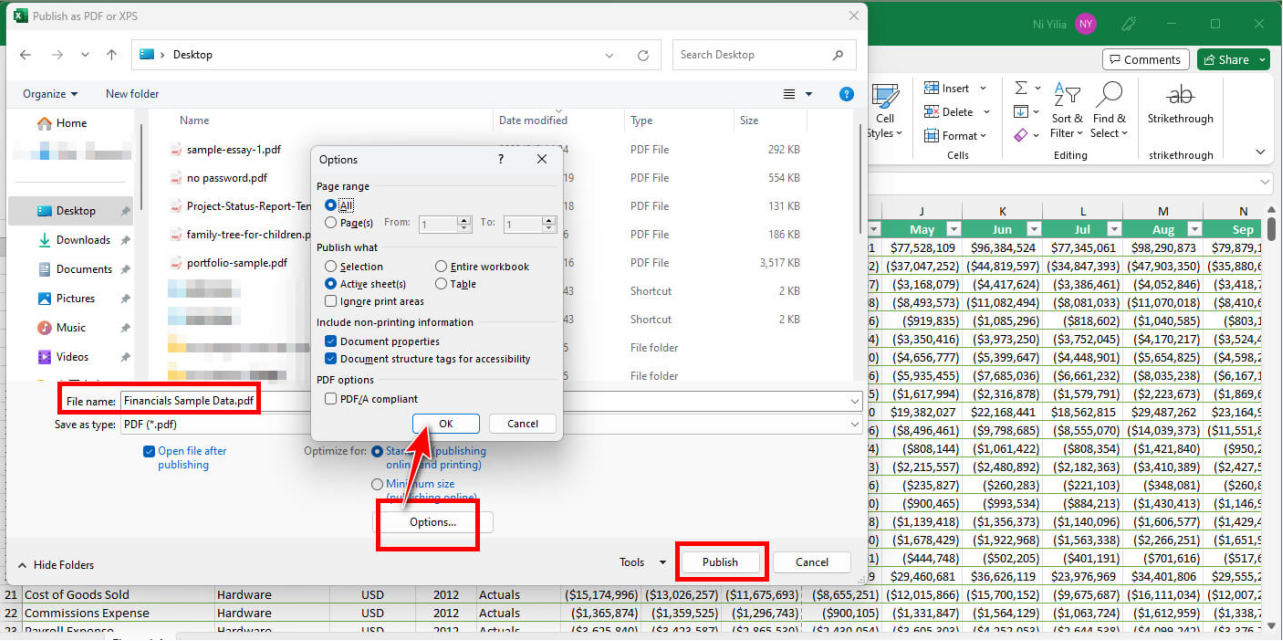Click Ni Yilia account avatar

tap(1086, 23)
